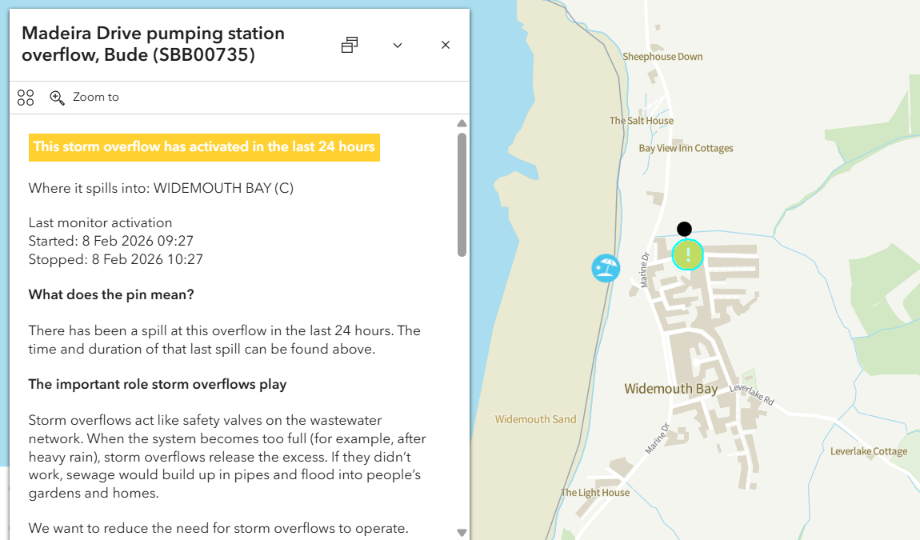Click the popup's vertical scrollbar thumb
Viewport: 920px width, 540px height.
click(461, 195)
